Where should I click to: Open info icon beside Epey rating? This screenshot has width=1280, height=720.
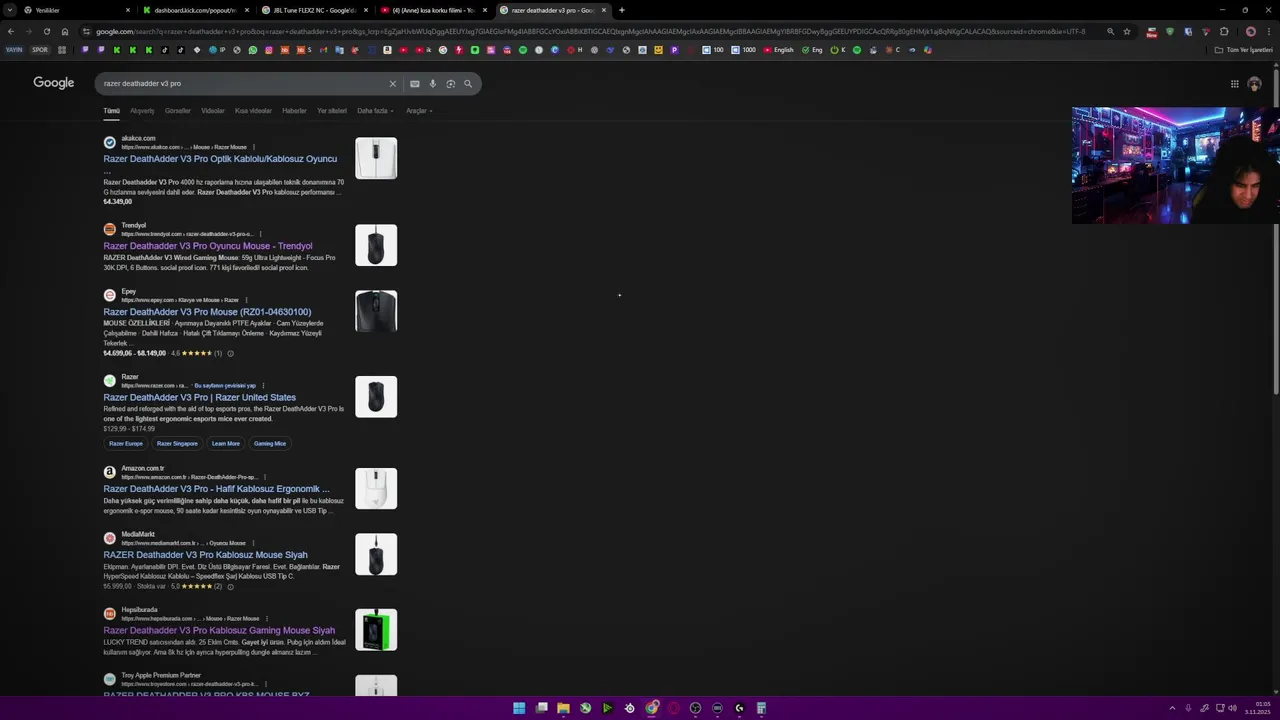pyautogui.click(x=230, y=353)
